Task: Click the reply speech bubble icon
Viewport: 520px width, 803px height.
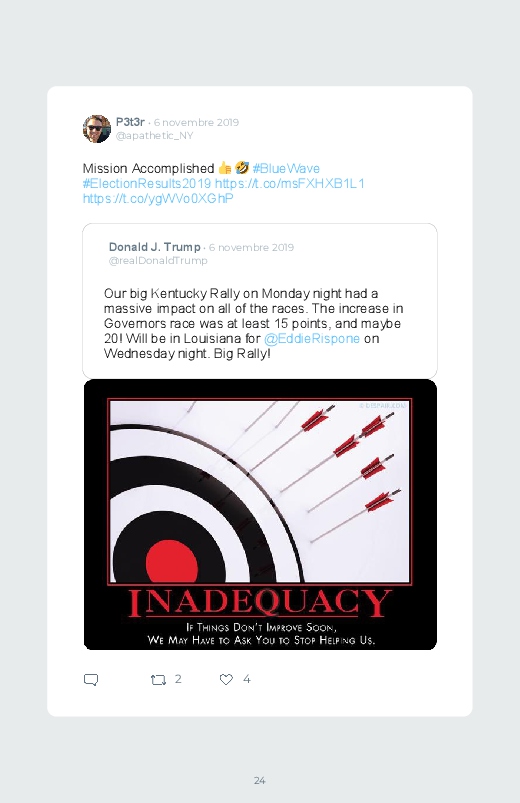Action: tap(91, 680)
